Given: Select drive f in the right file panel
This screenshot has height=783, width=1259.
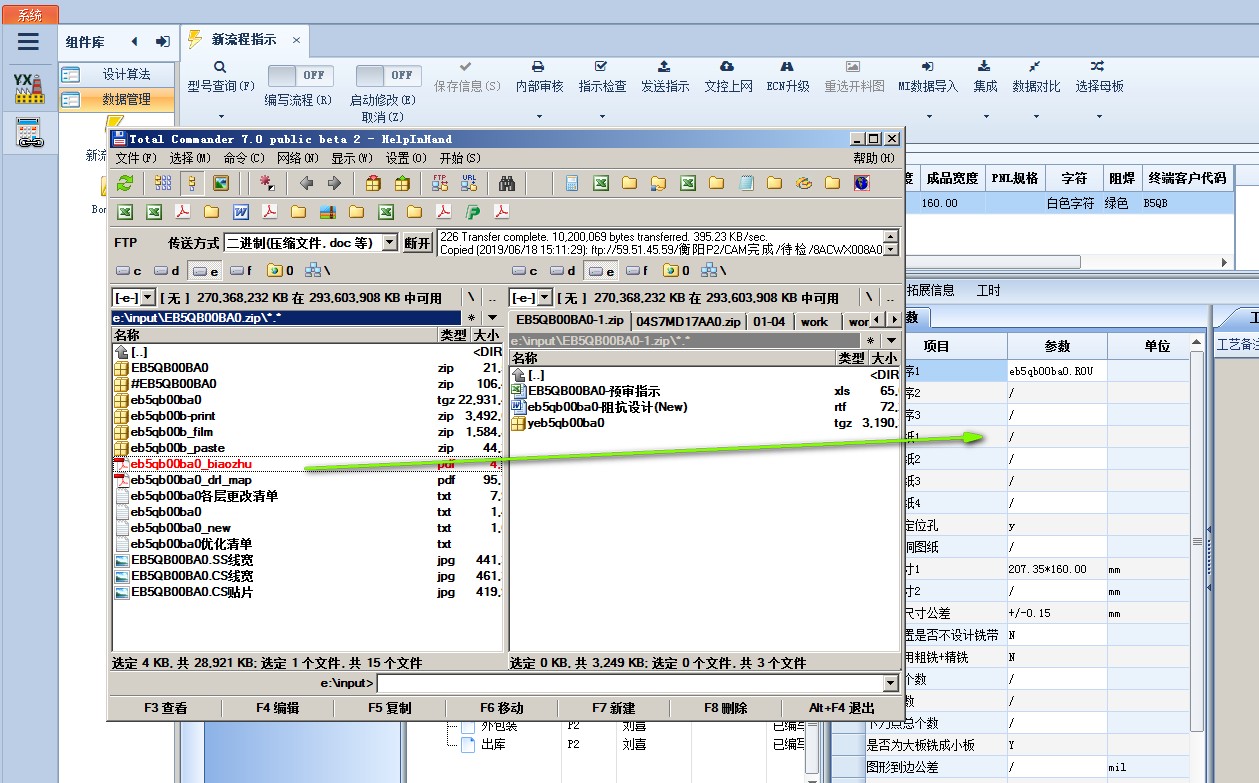Looking at the screenshot, I should click(x=636, y=270).
